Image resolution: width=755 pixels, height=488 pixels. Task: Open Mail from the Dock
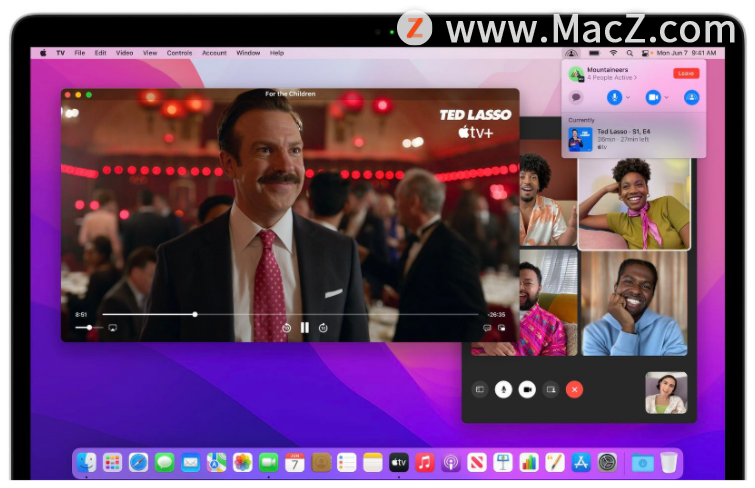click(x=190, y=463)
